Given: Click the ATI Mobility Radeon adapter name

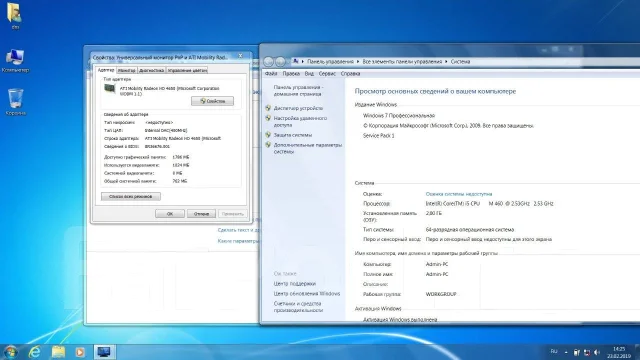Looking at the screenshot, I should pos(169,91).
